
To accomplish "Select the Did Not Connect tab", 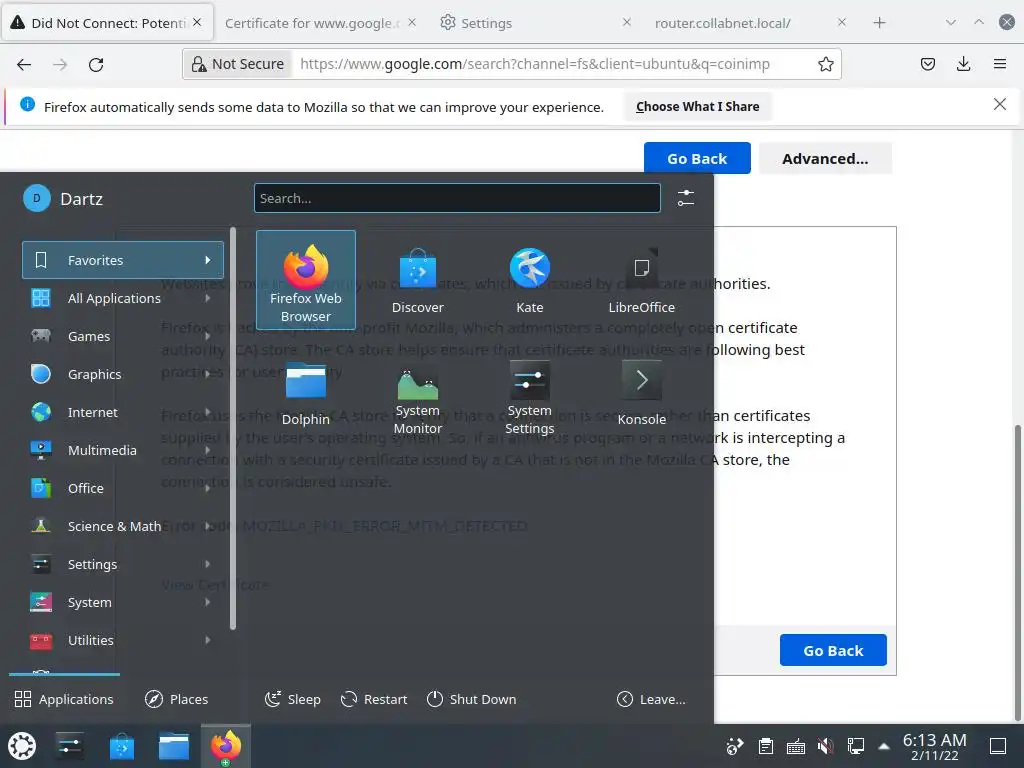I will coord(107,23).
